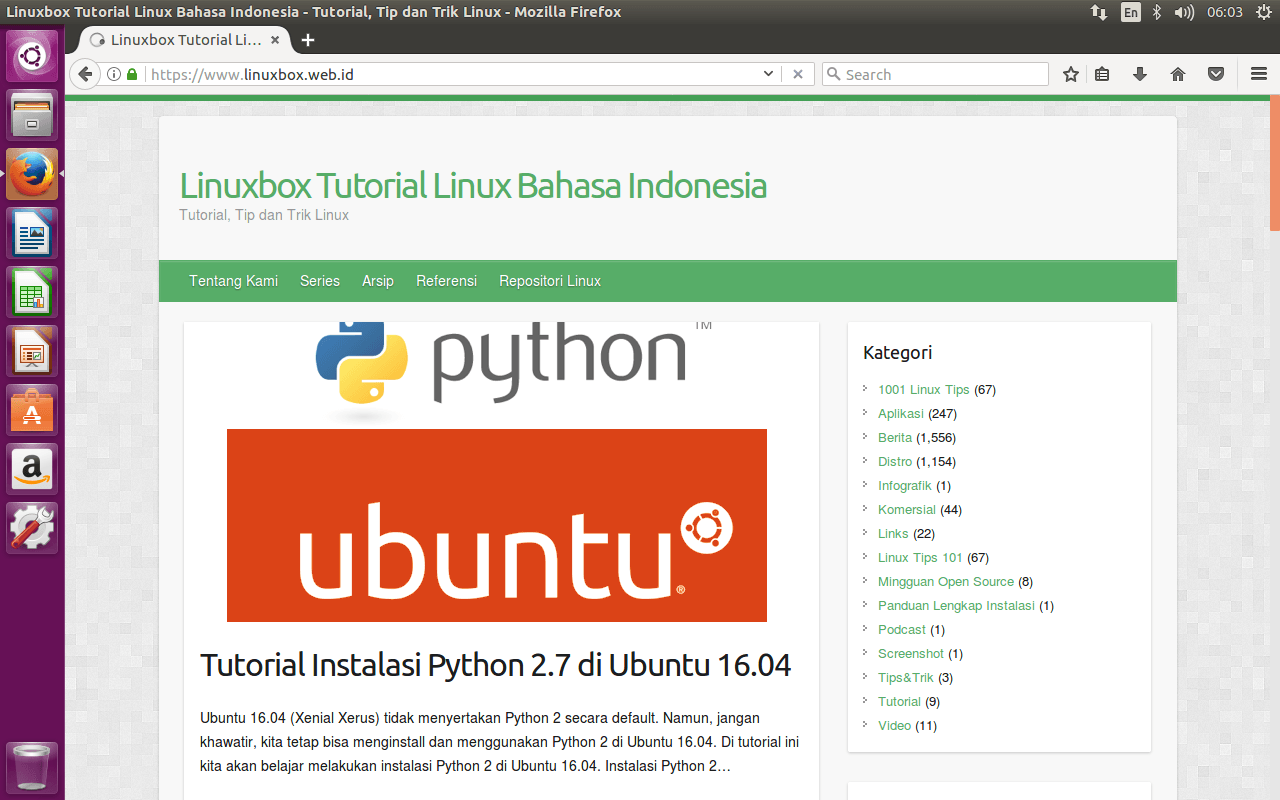The width and height of the screenshot is (1280, 800).
Task: Open Amazon launcher icon
Action: 33,469
